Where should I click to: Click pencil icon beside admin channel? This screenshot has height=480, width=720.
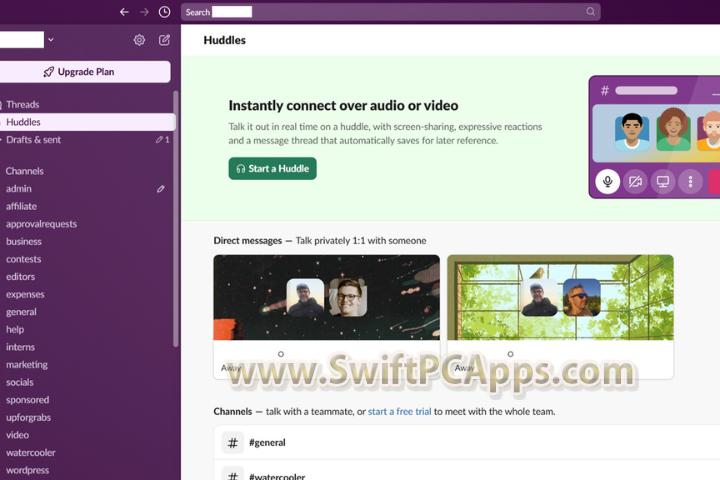tap(161, 189)
